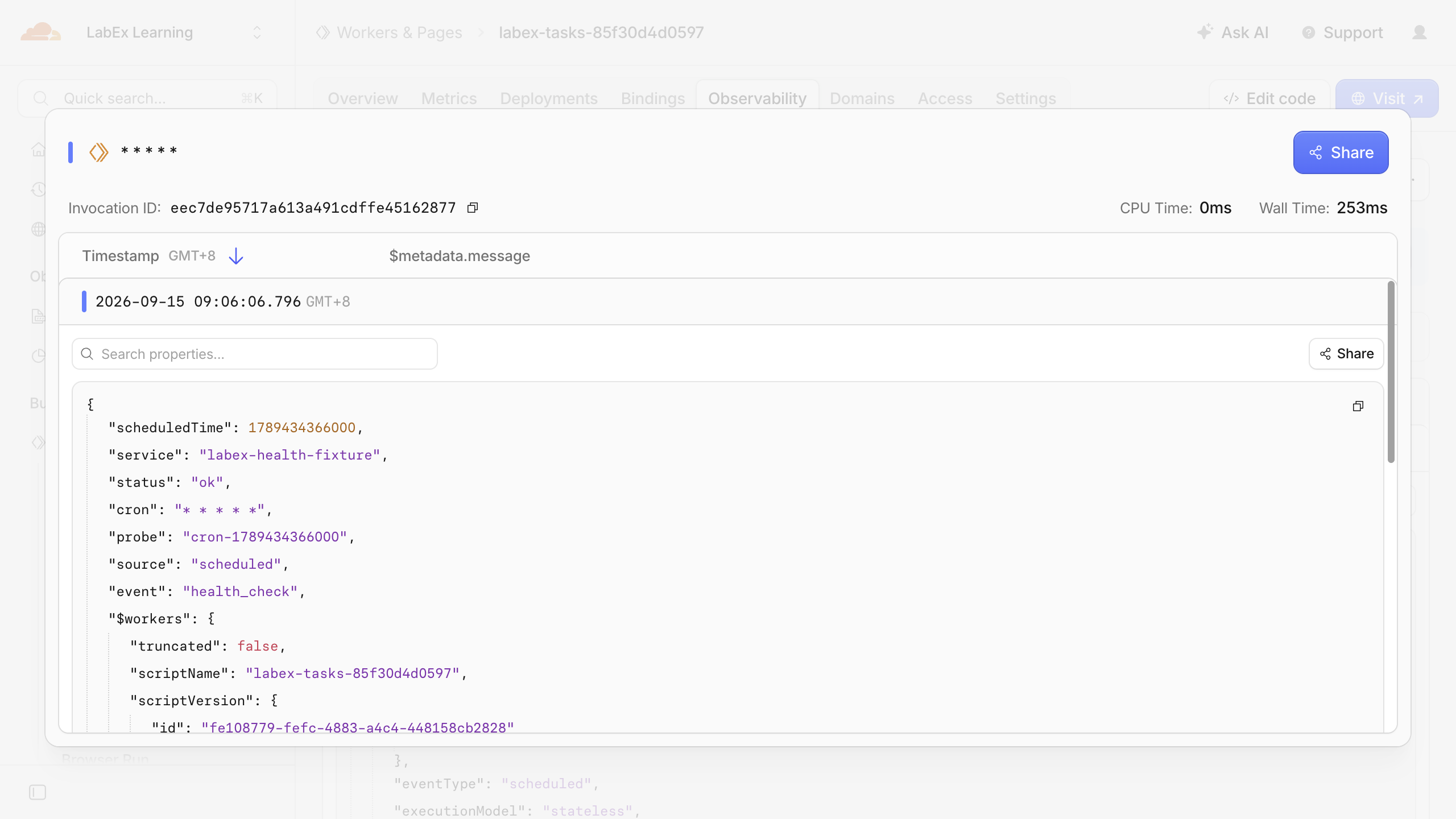The width and height of the screenshot is (1456, 819).
Task: Click the labex-tasks-85f30d4d0597 breadcrumb
Action: 601,32
